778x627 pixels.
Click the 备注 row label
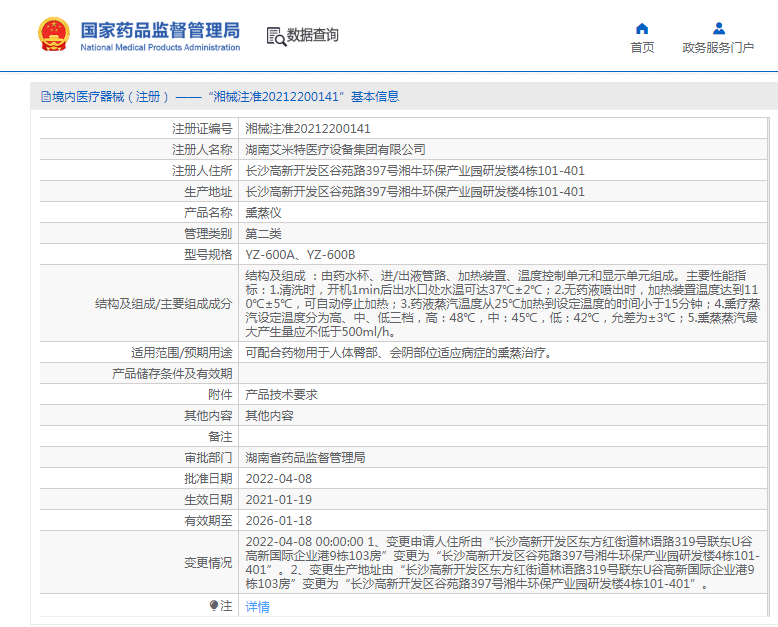(x=220, y=437)
